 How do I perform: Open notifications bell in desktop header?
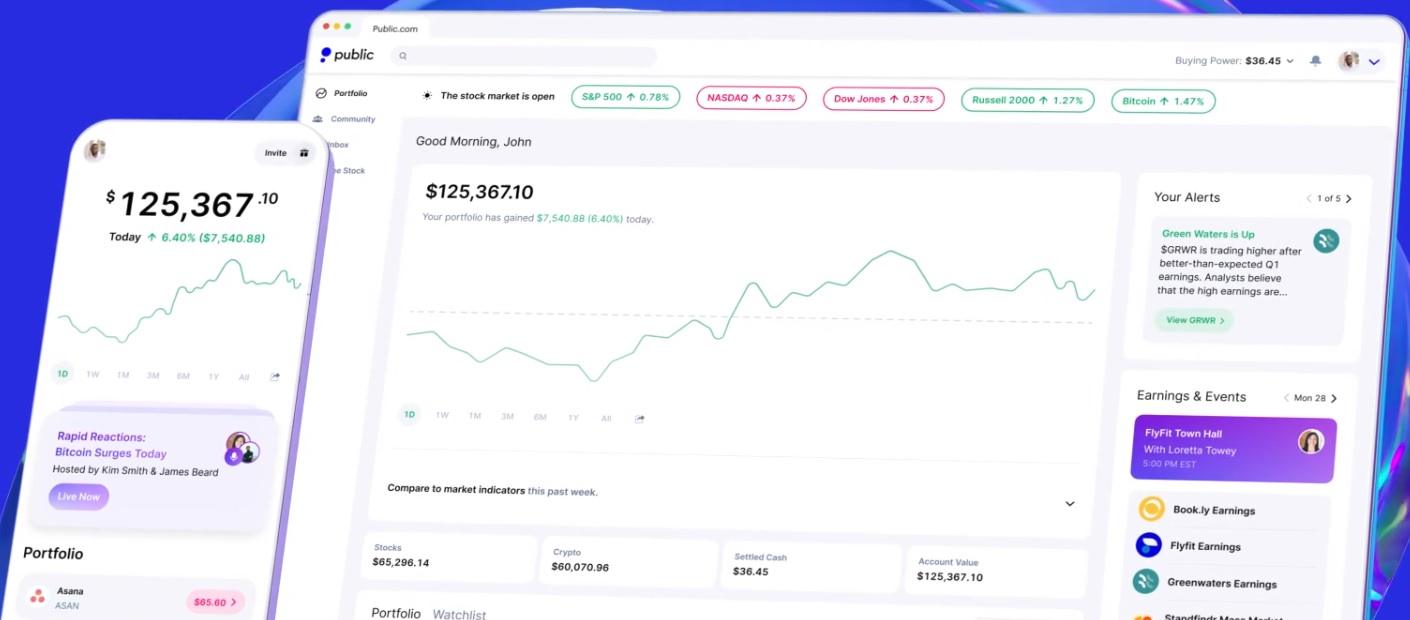(x=1315, y=61)
